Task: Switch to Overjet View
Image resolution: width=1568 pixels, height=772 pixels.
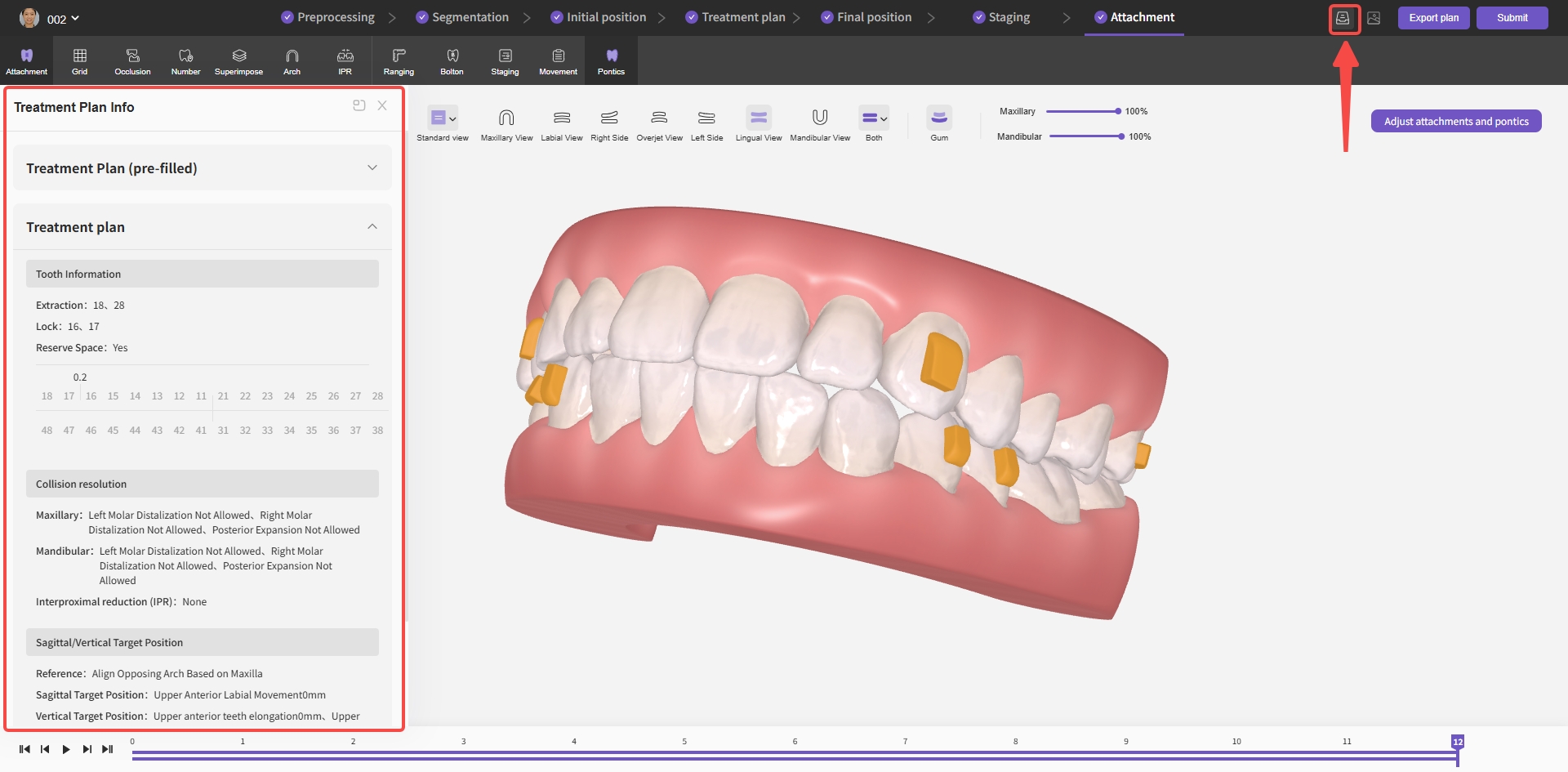Action: 659,123
